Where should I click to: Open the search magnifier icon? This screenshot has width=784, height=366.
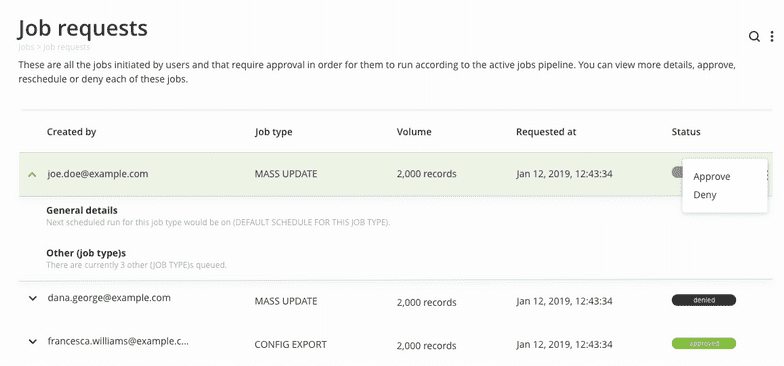(x=754, y=36)
